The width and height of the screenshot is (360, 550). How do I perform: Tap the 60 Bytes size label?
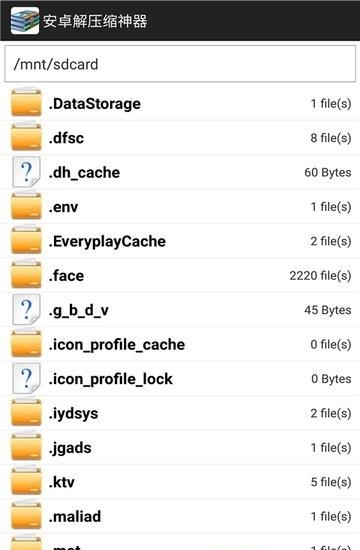pyautogui.click(x=328, y=173)
